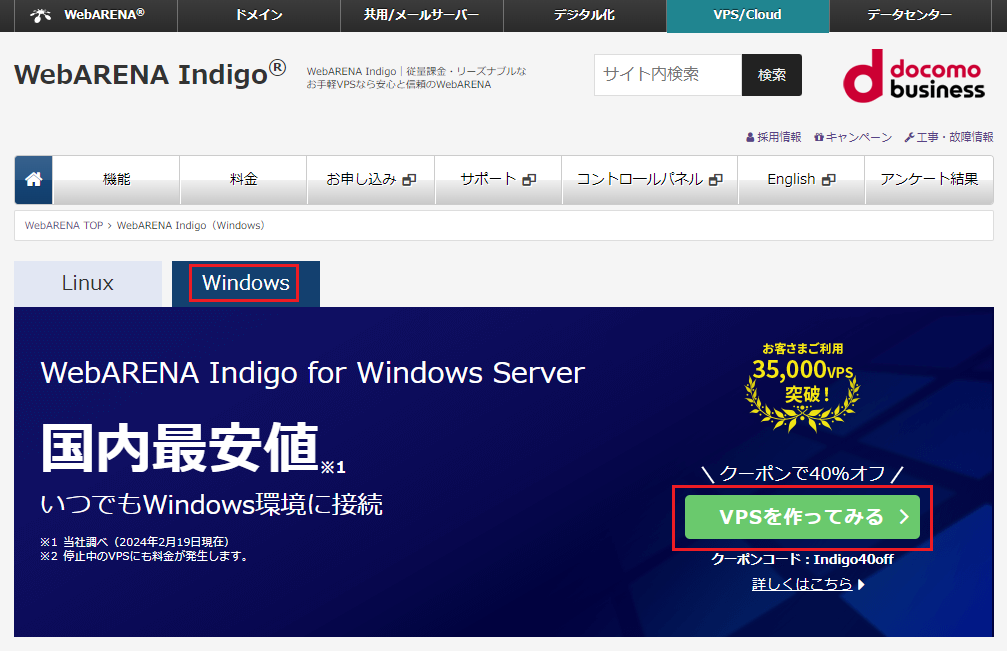Screen dimensions: 1007x651
Task: Click the いつでもWindows環境に接続 text
Action: [x=211, y=505]
